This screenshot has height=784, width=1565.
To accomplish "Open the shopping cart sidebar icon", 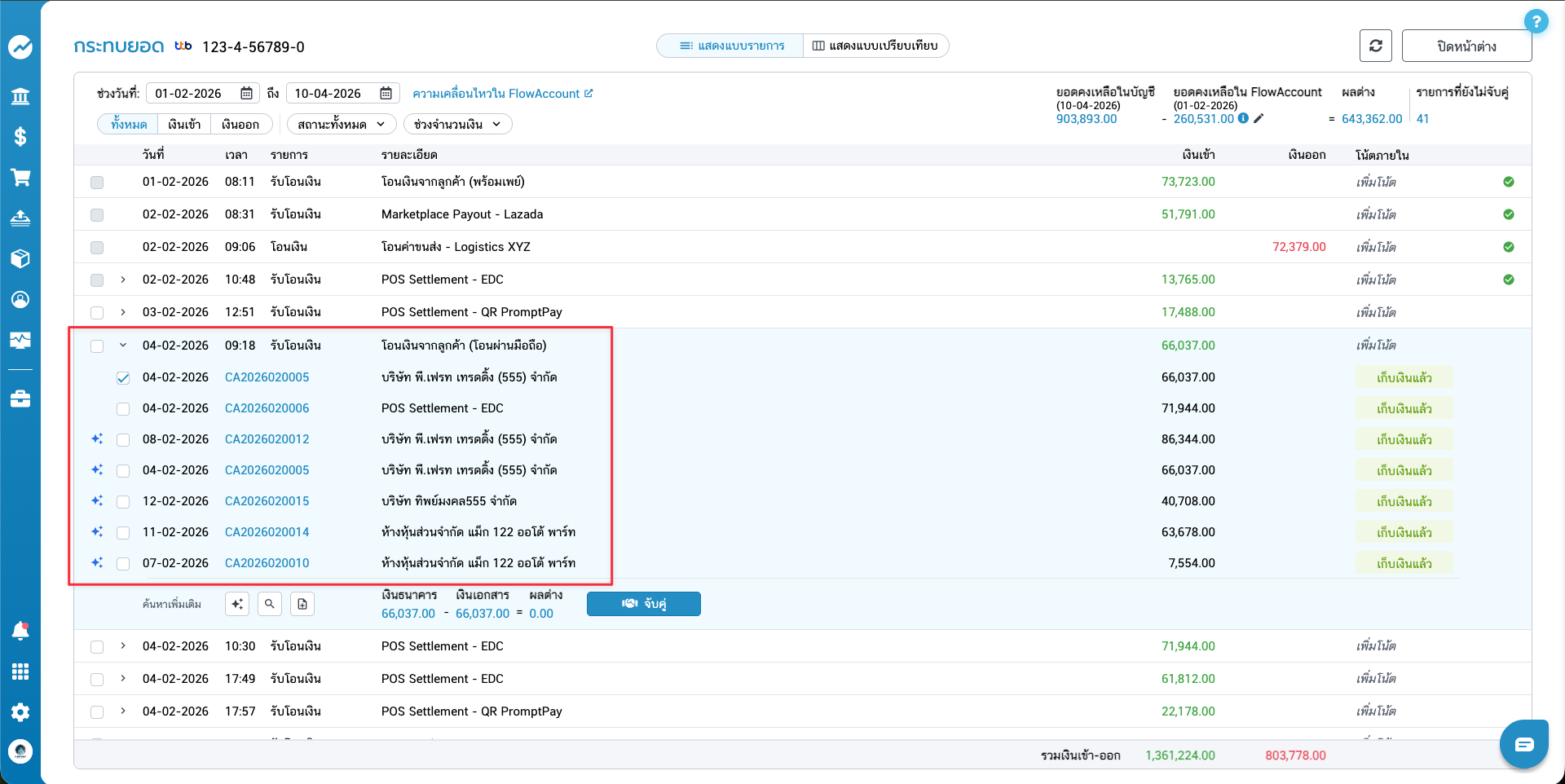I will click(20, 178).
